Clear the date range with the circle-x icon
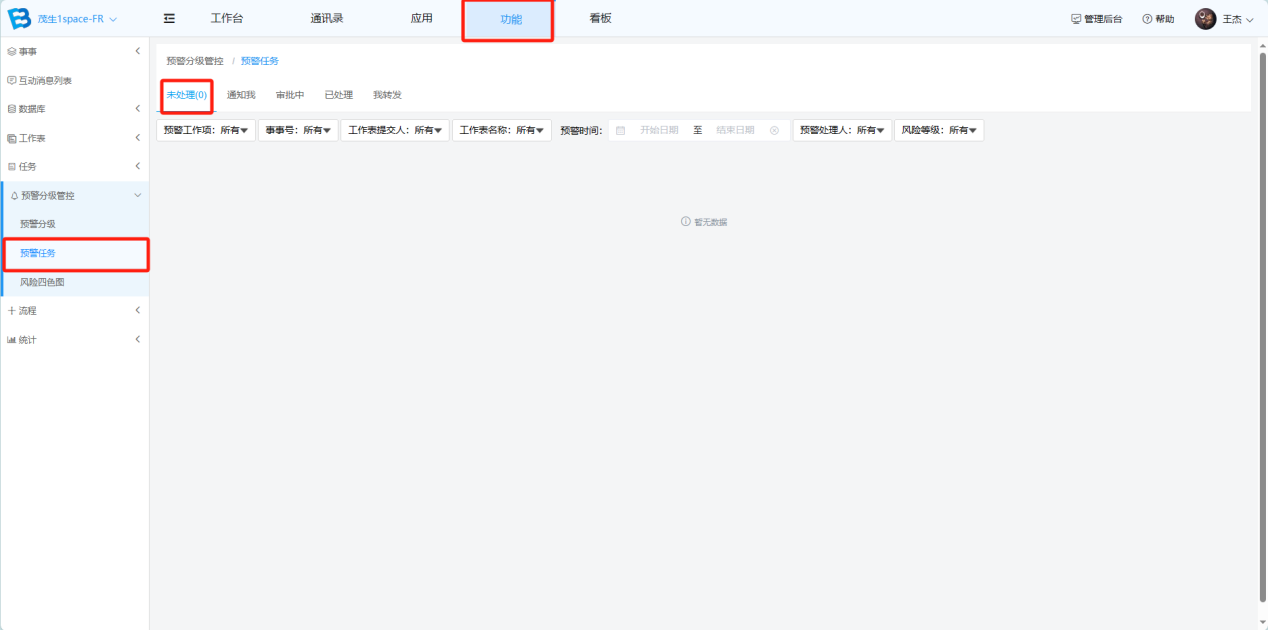 [774, 130]
